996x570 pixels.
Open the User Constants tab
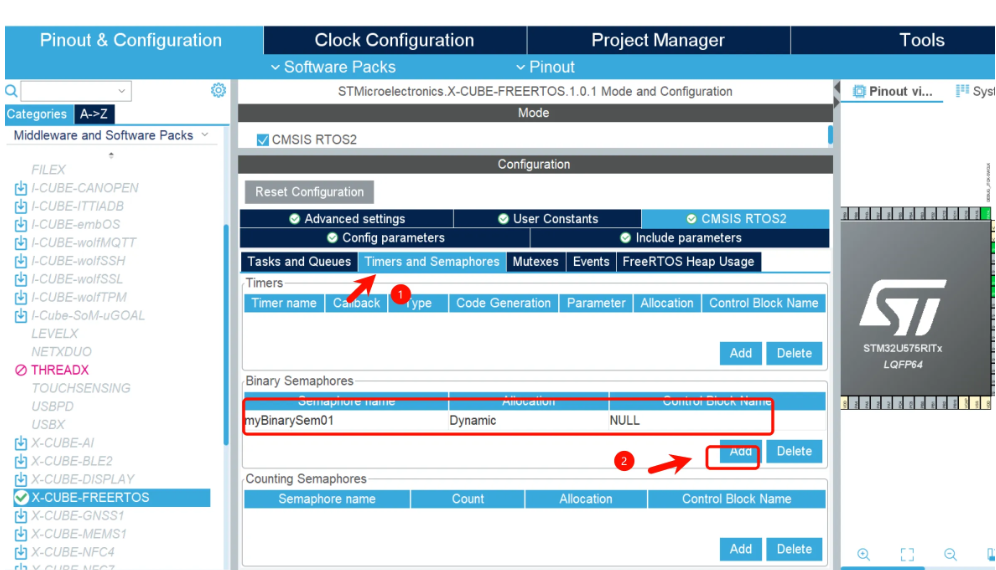pyautogui.click(x=548, y=219)
